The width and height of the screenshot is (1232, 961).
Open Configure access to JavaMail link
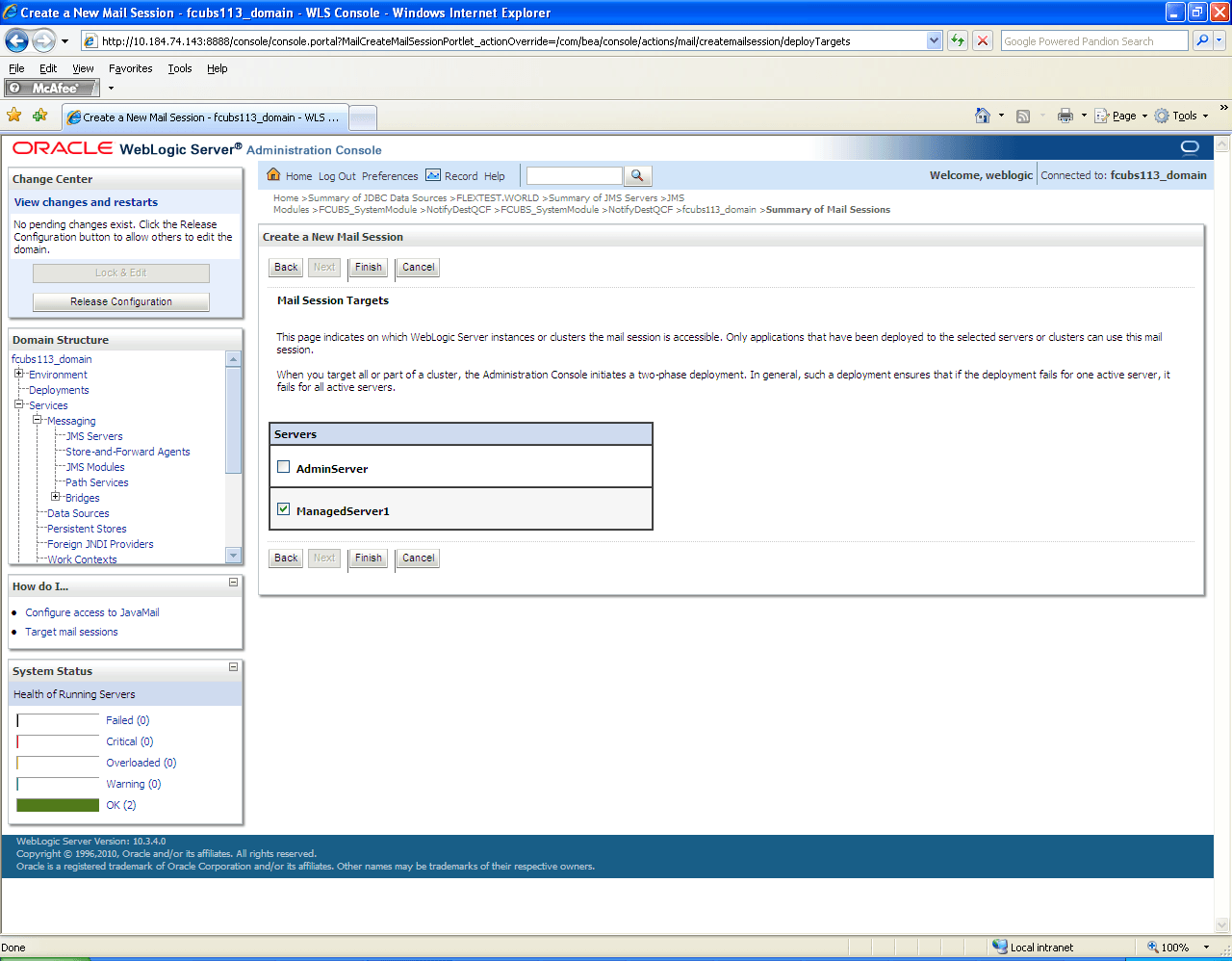point(92,612)
